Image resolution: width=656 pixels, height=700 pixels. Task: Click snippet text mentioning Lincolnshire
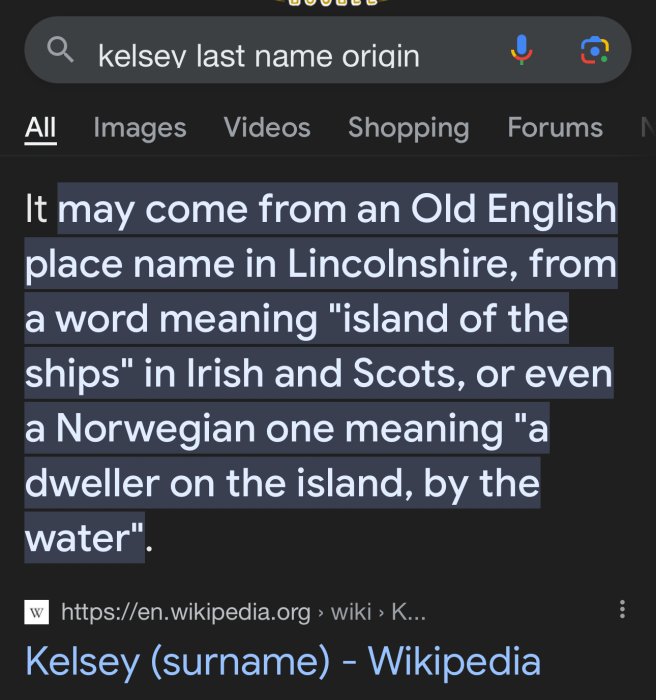402,263
